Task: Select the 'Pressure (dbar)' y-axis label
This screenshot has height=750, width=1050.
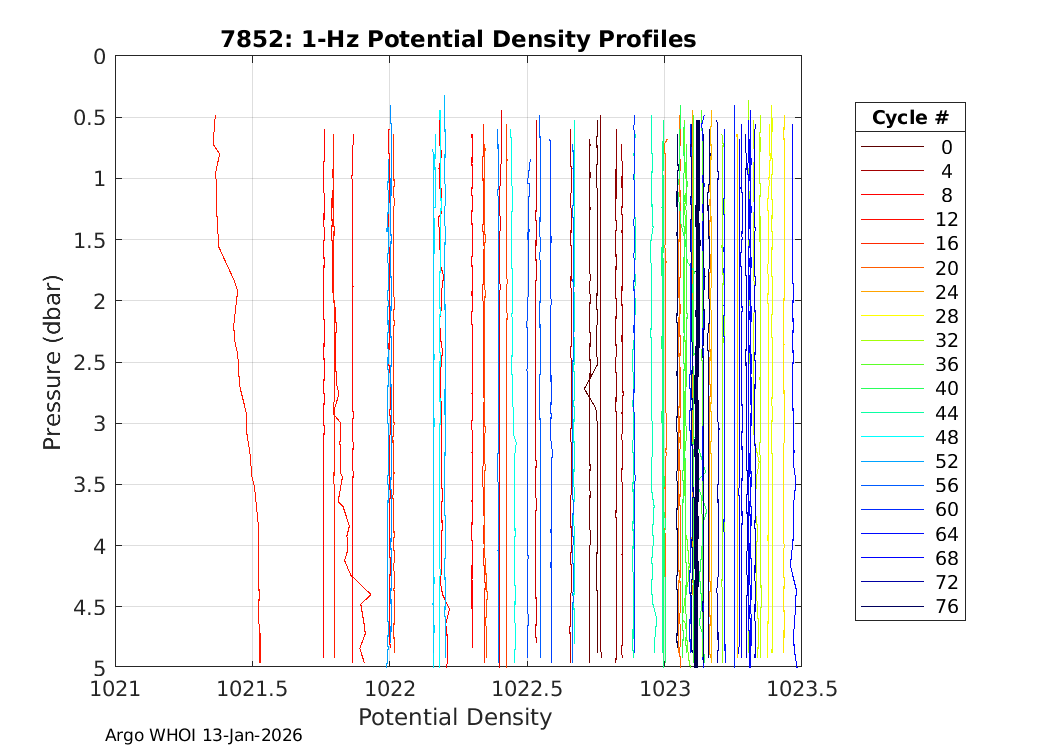Action: click(x=53, y=361)
